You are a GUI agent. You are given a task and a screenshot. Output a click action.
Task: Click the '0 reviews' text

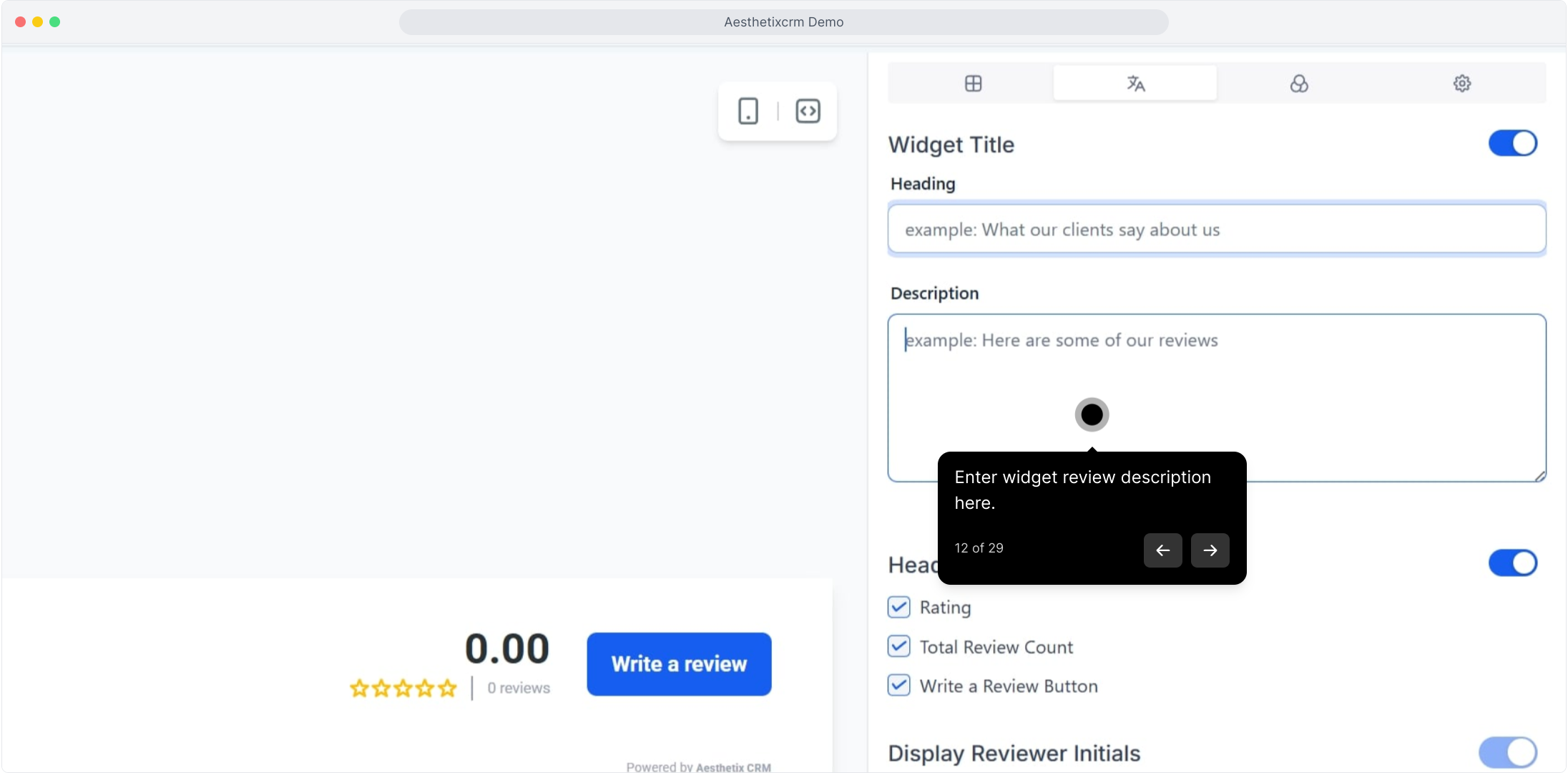tap(519, 688)
